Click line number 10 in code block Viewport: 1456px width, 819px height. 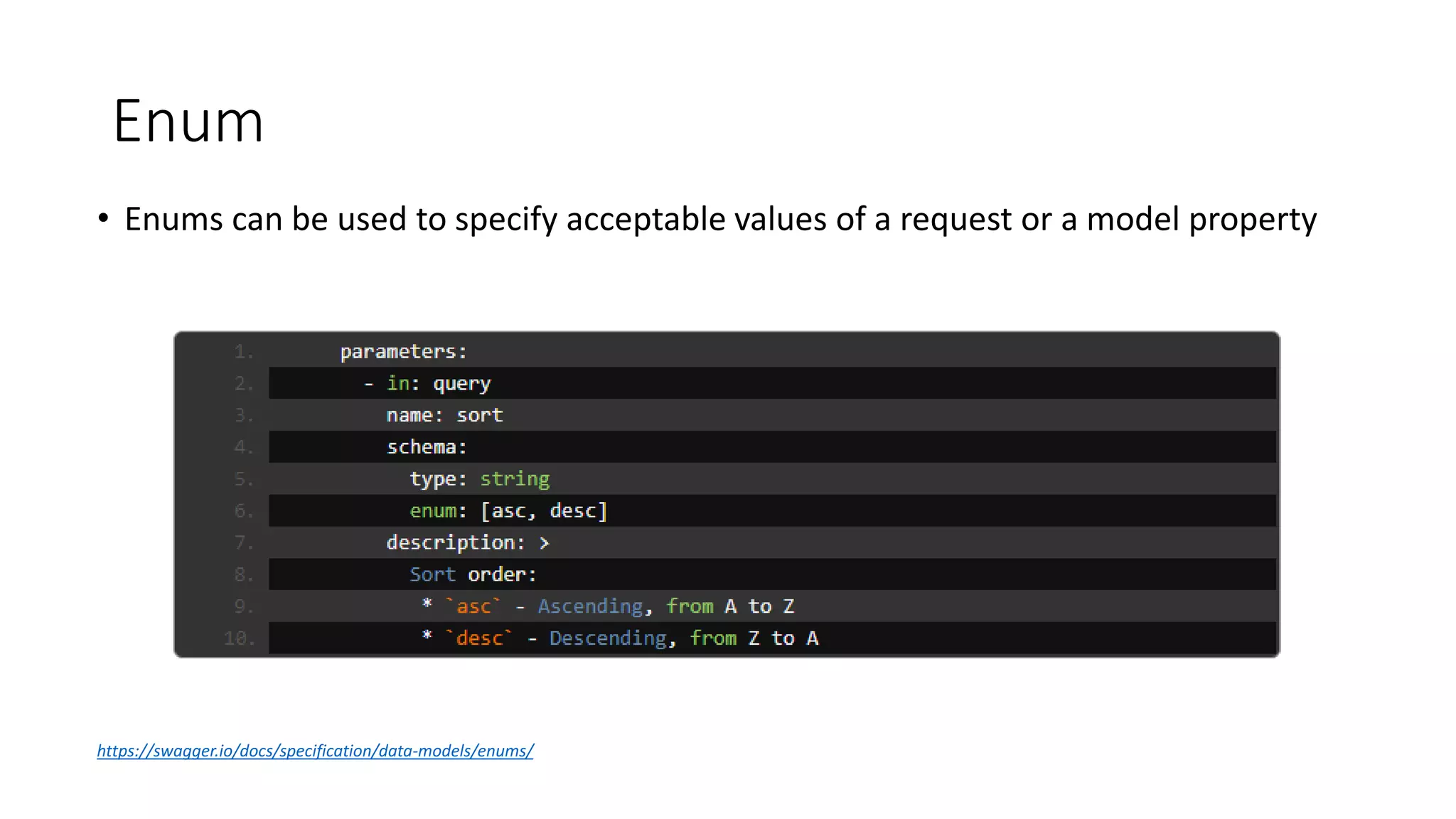(x=240, y=638)
